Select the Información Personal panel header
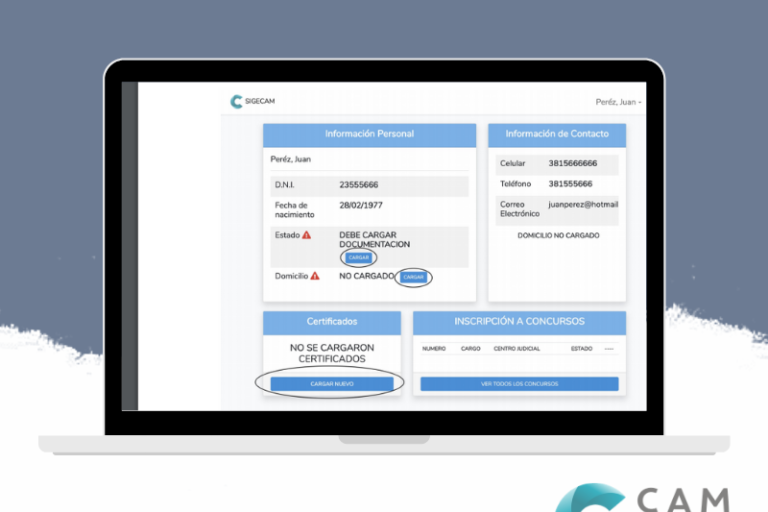768x512 pixels. point(369,134)
